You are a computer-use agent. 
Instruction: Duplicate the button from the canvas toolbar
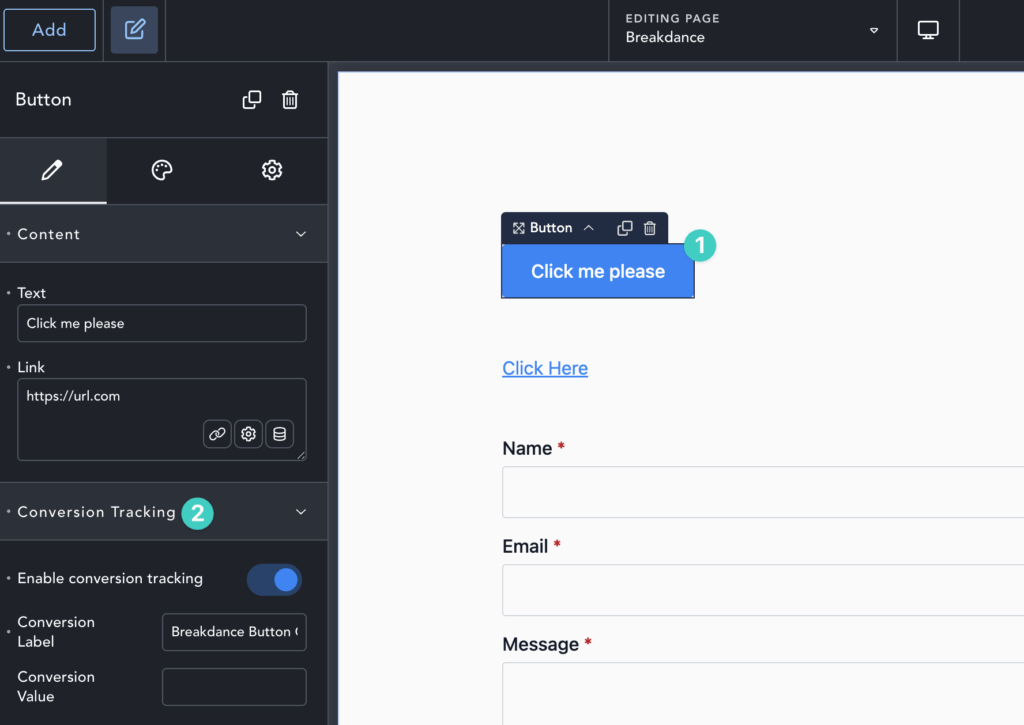point(622,227)
